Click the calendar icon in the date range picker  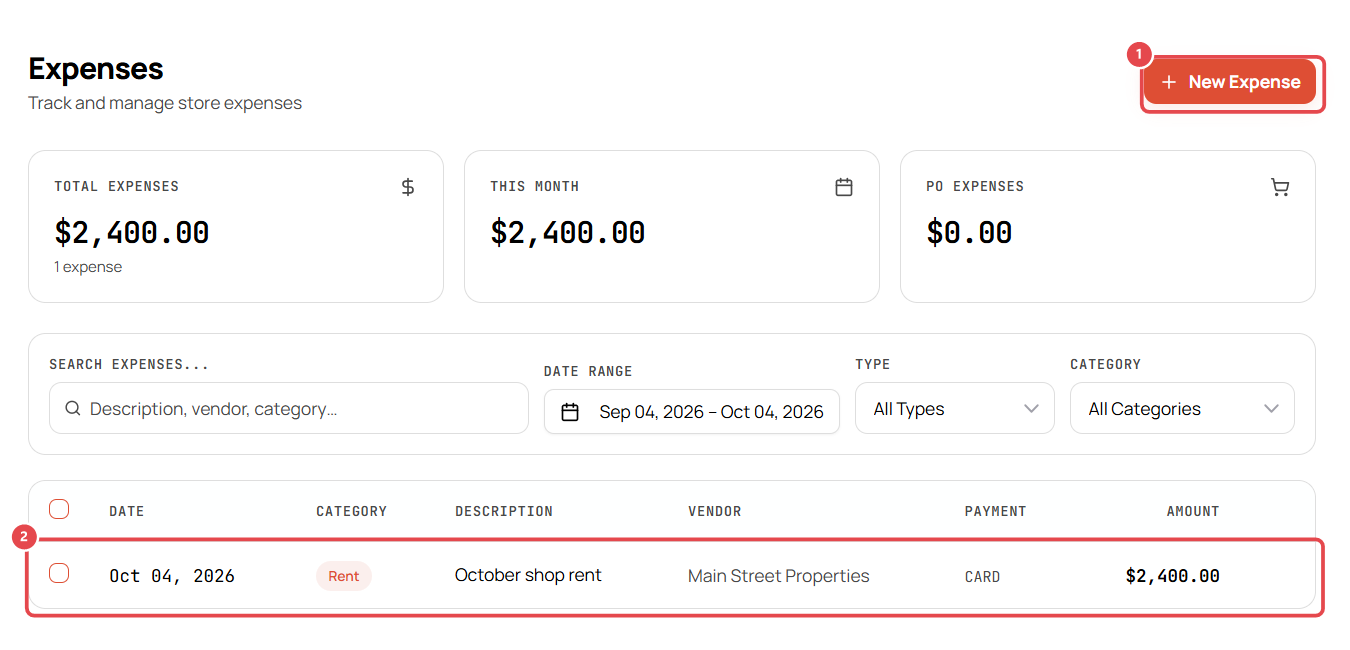pyautogui.click(x=570, y=412)
